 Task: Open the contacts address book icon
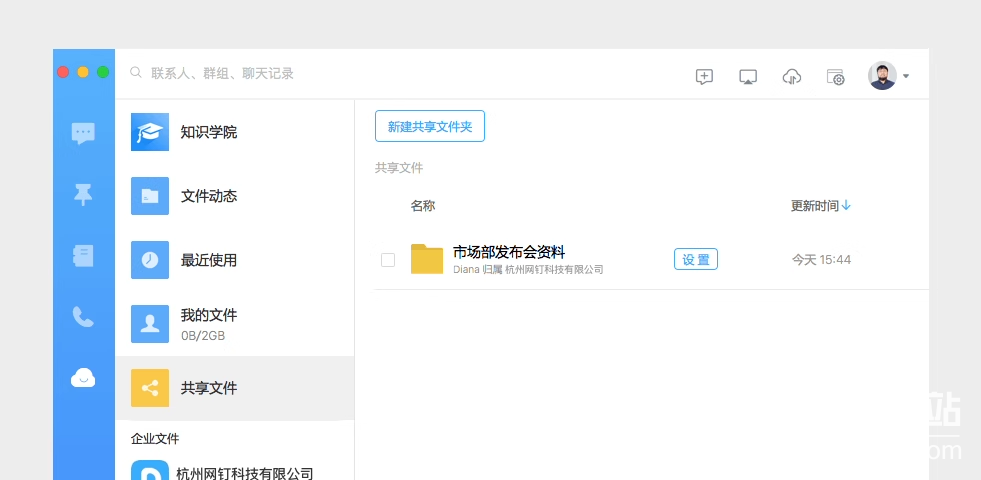pyautogui.click(x=83, y=256)
